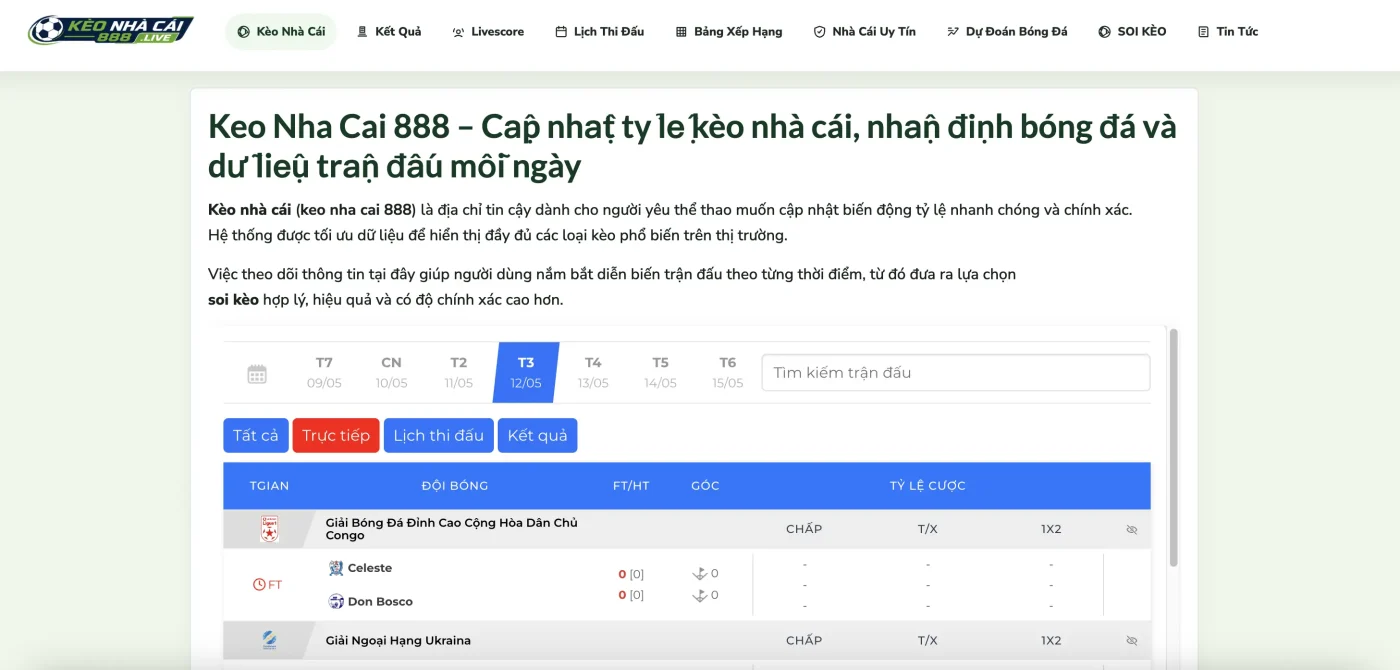Click the corner flag icon for Celeste
The height and width of the screenshot is (670, 1400).
(700, 573)
